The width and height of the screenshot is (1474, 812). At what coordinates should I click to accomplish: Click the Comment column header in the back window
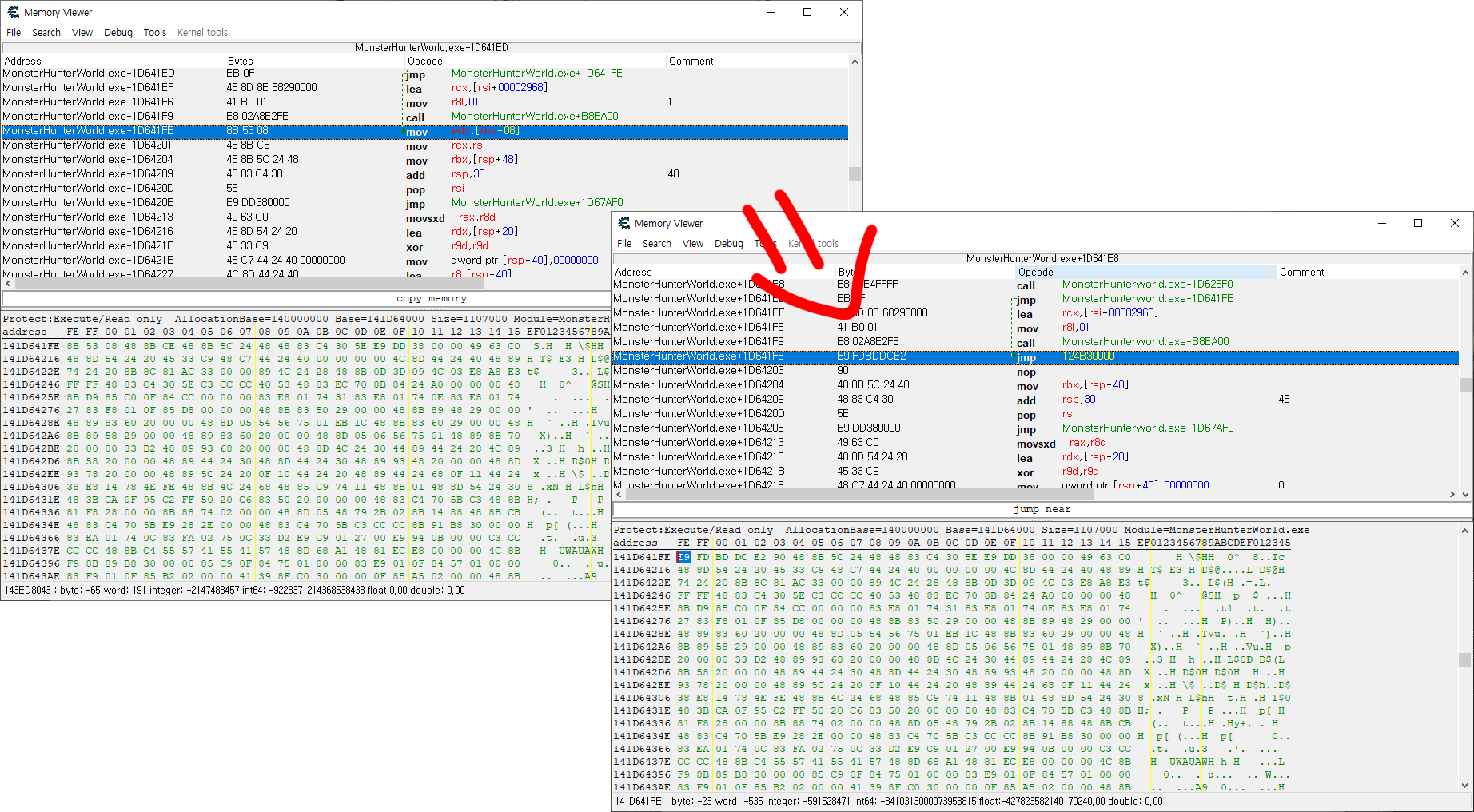coord(757,61)
